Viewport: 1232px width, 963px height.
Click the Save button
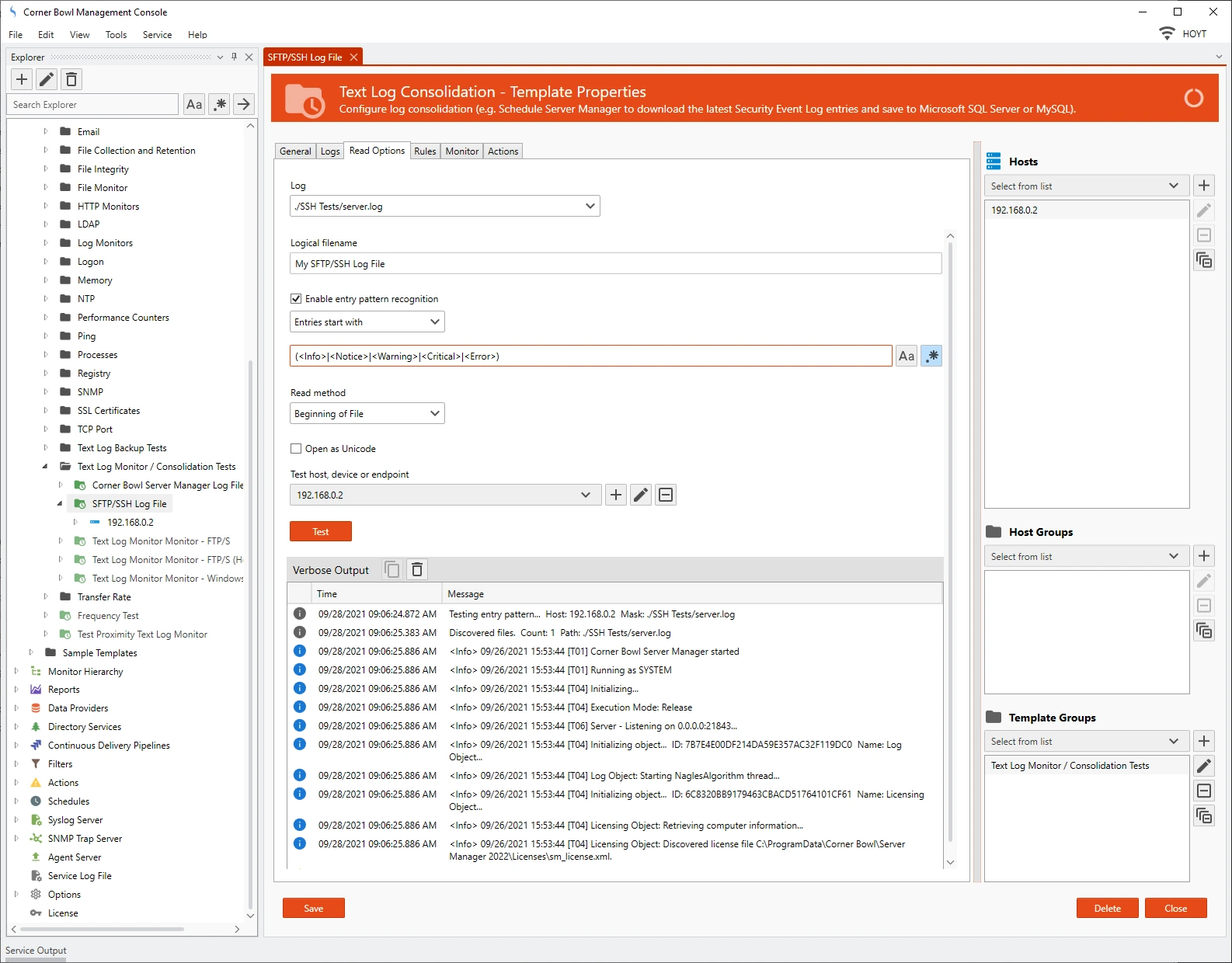pyautogui.click(x=313, y=908)
